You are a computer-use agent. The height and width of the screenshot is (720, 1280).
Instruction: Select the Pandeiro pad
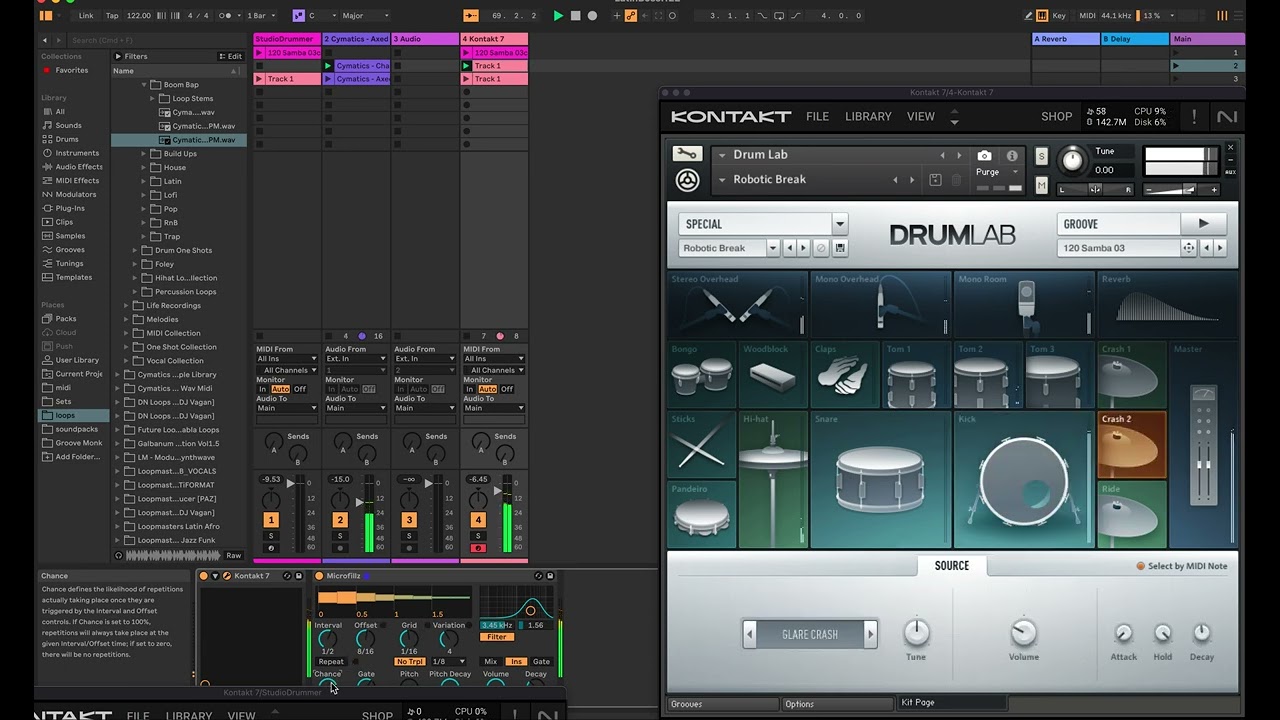[702, 515]
